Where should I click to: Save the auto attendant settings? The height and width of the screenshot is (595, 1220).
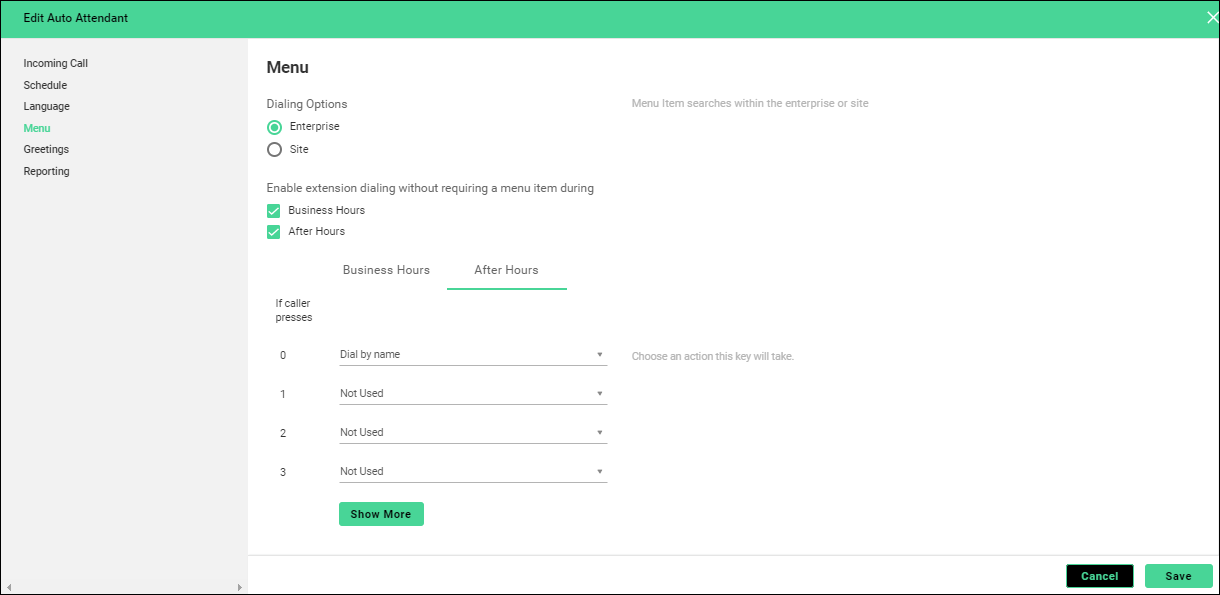(x=1178, y=576)
